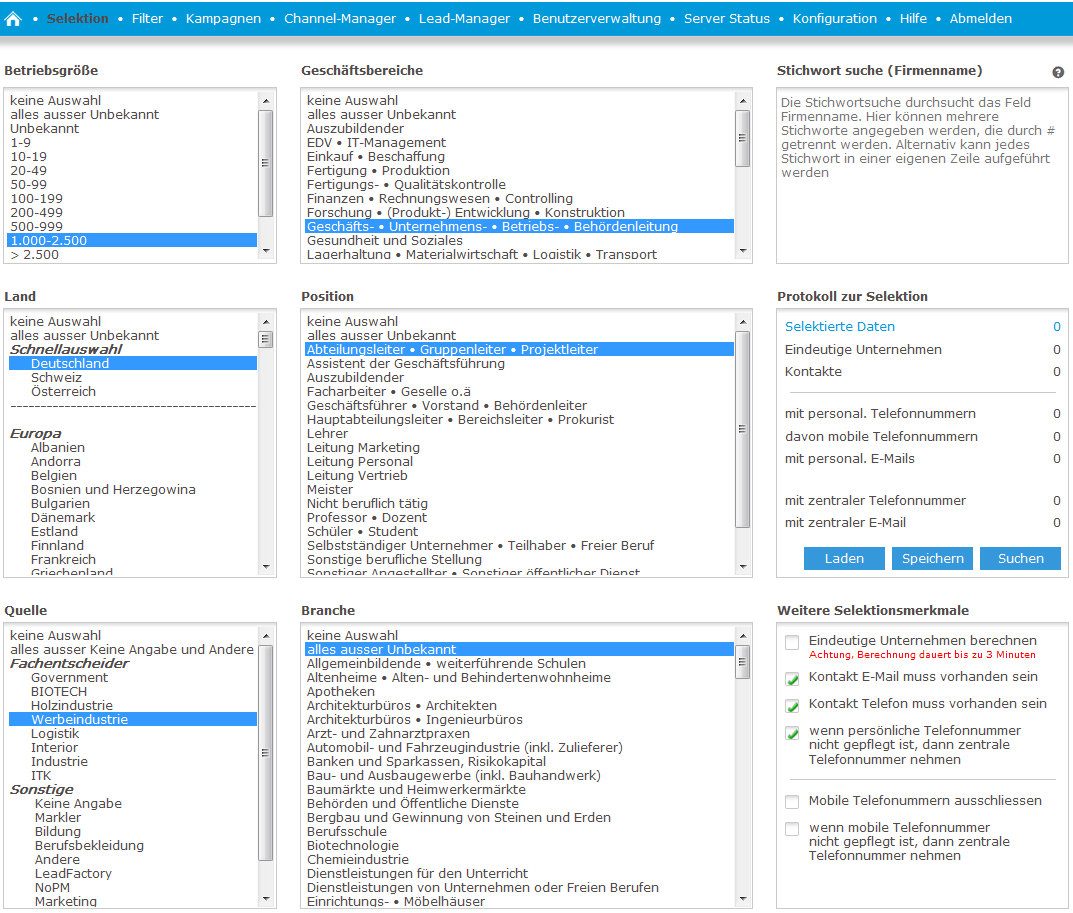Select Apotheken in Branche list
The height and width of the screenshot is (913, 1073).
pyautogui.click(x=519, y=691)
